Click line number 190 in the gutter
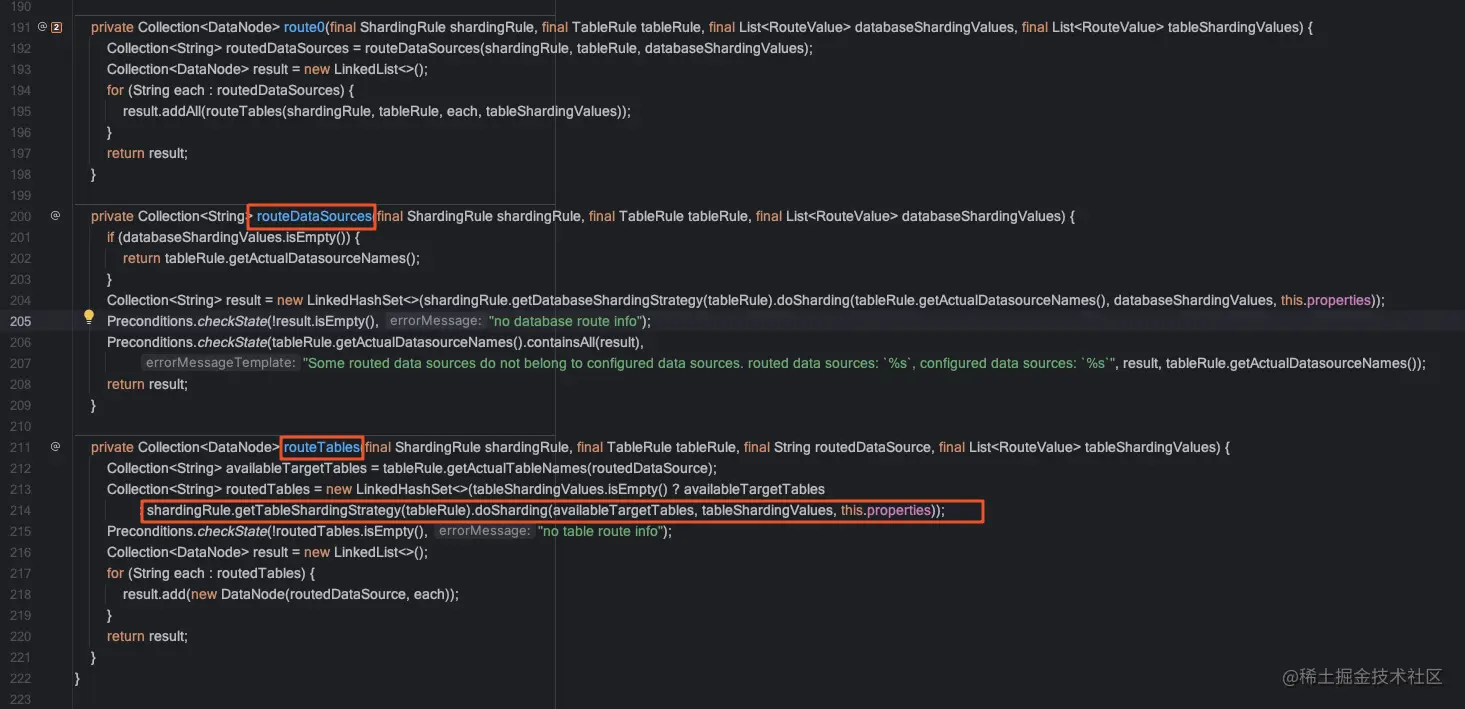The height and width of the screenshot is (709, 1465). (20, 6)
